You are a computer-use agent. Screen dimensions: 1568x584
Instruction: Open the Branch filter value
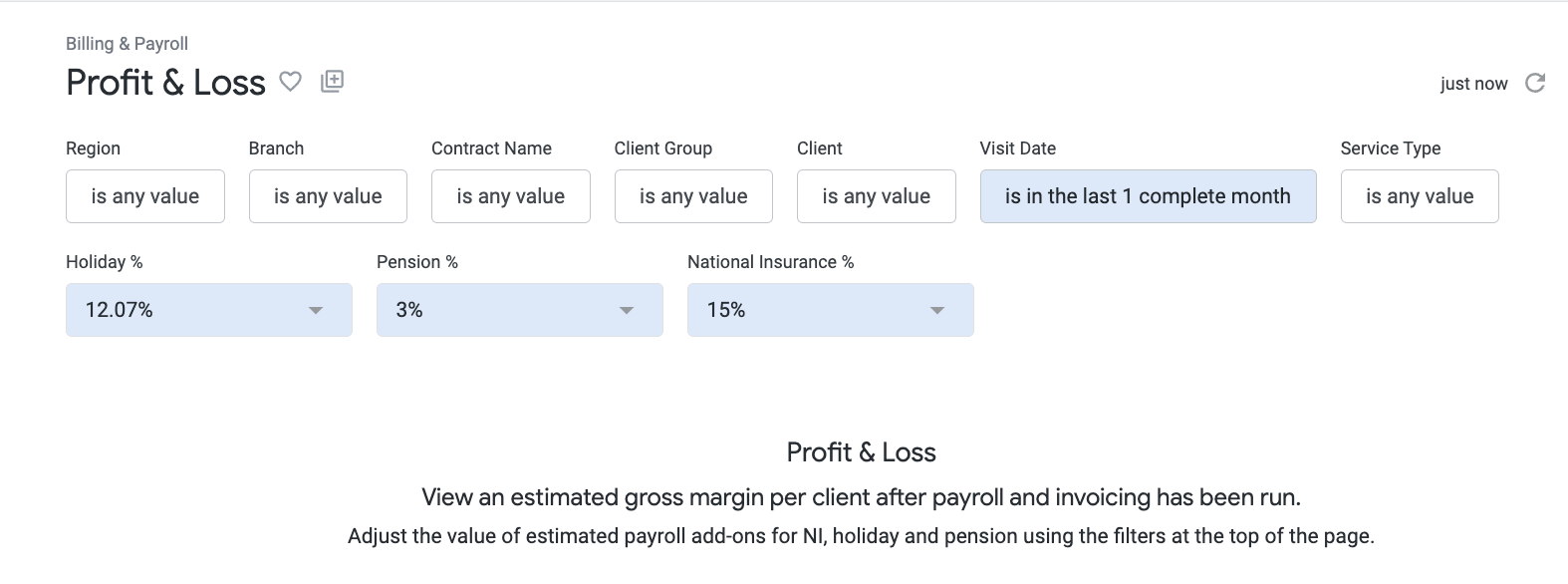[328, 196]
